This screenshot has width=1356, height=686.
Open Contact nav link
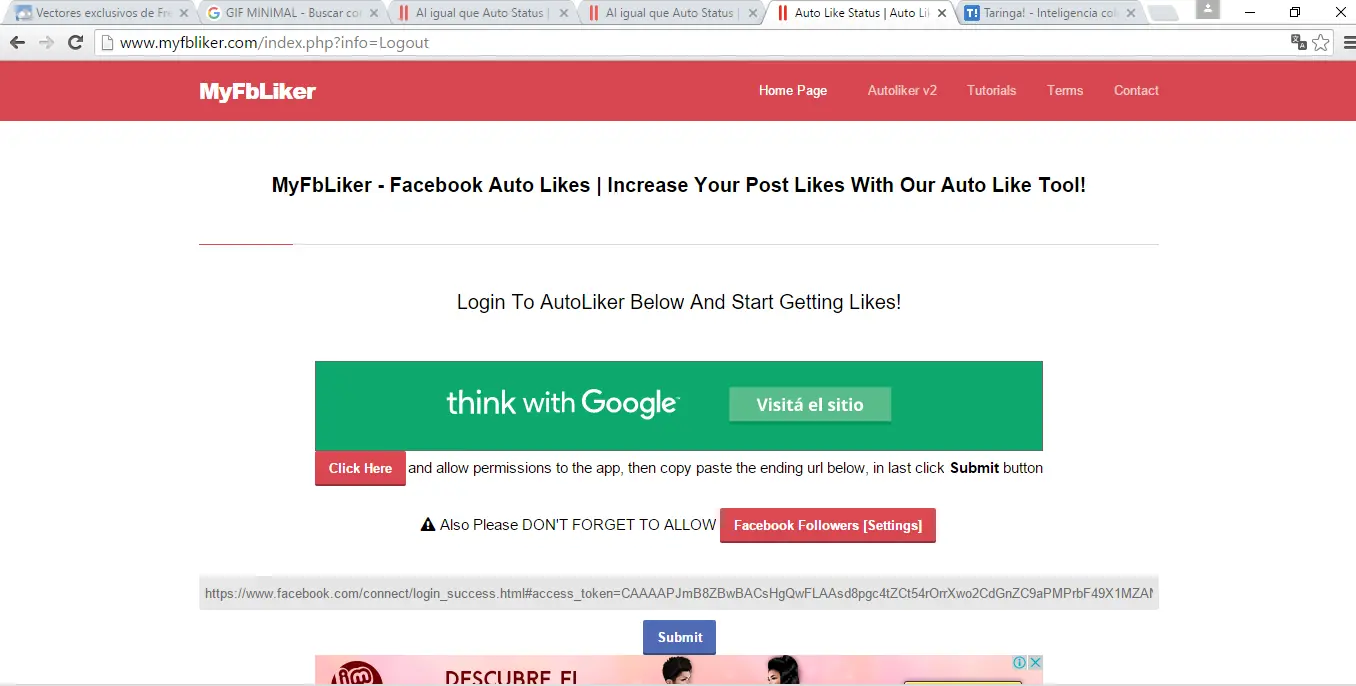1136,90
